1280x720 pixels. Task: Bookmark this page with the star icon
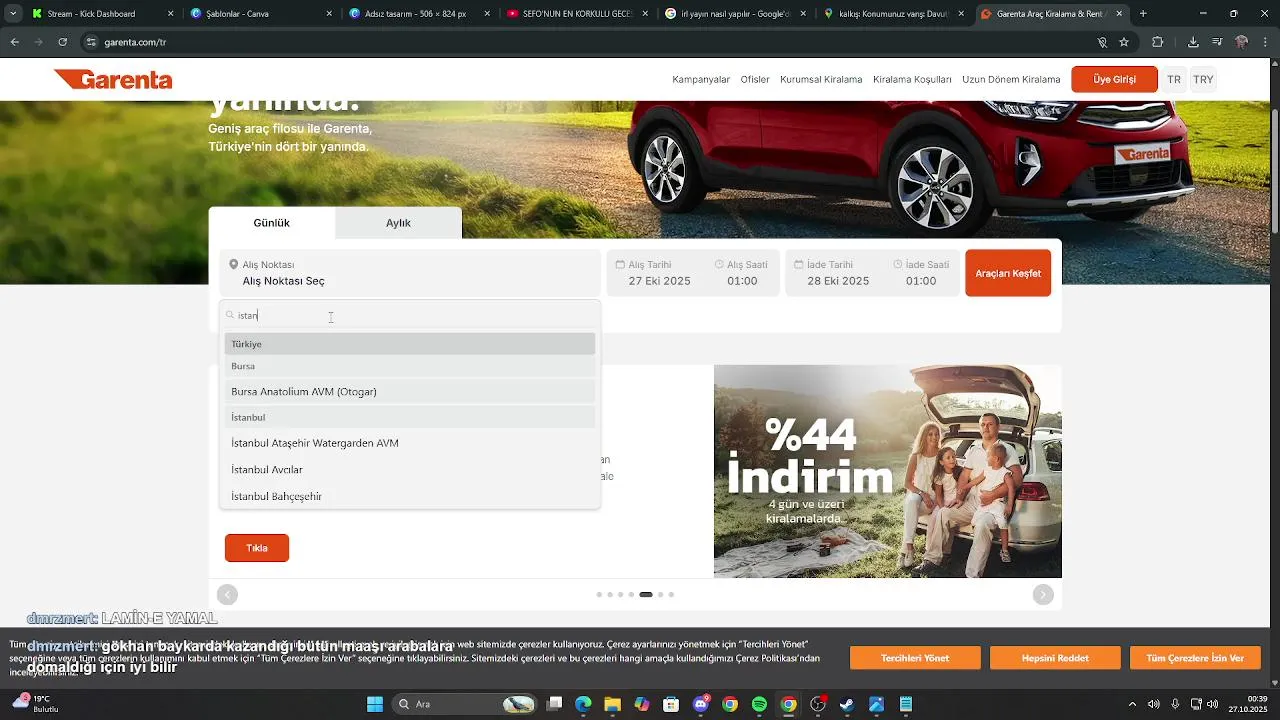[1124, 42]
